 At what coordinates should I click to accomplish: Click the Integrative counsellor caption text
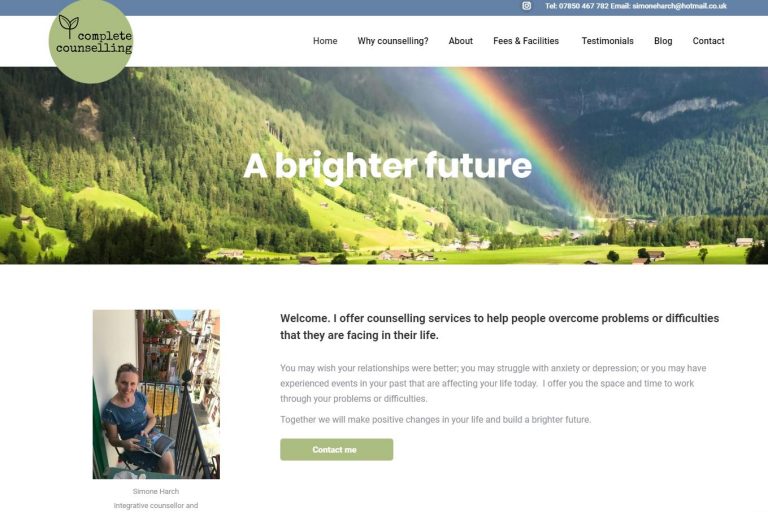point(156,506)
